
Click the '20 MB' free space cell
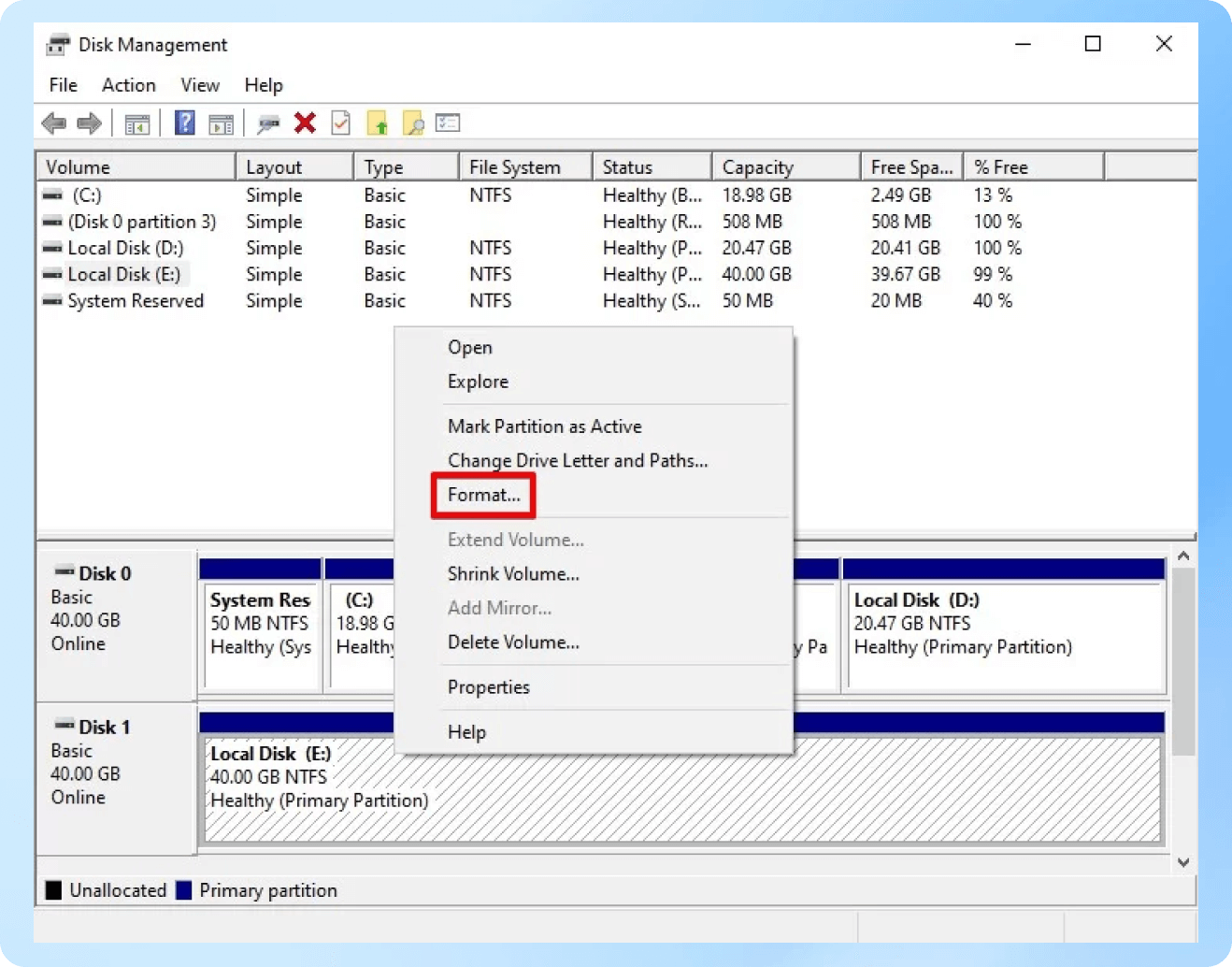[x=896, y=300]
